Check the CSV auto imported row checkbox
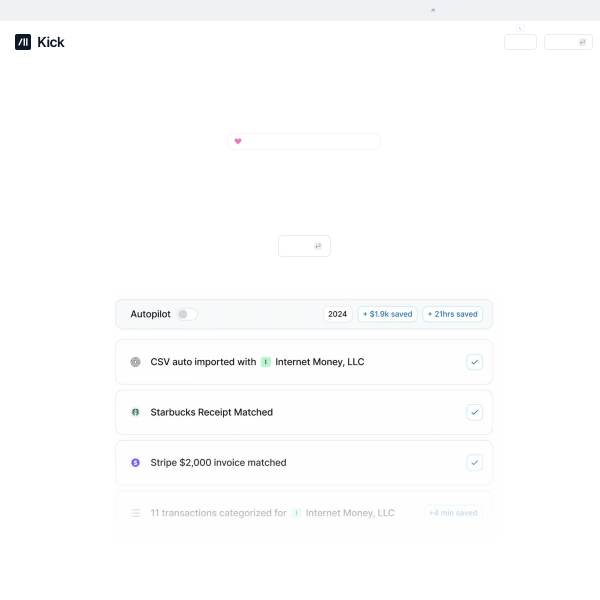600x600 pixels. pyautogui.click(x=474, y=362)
